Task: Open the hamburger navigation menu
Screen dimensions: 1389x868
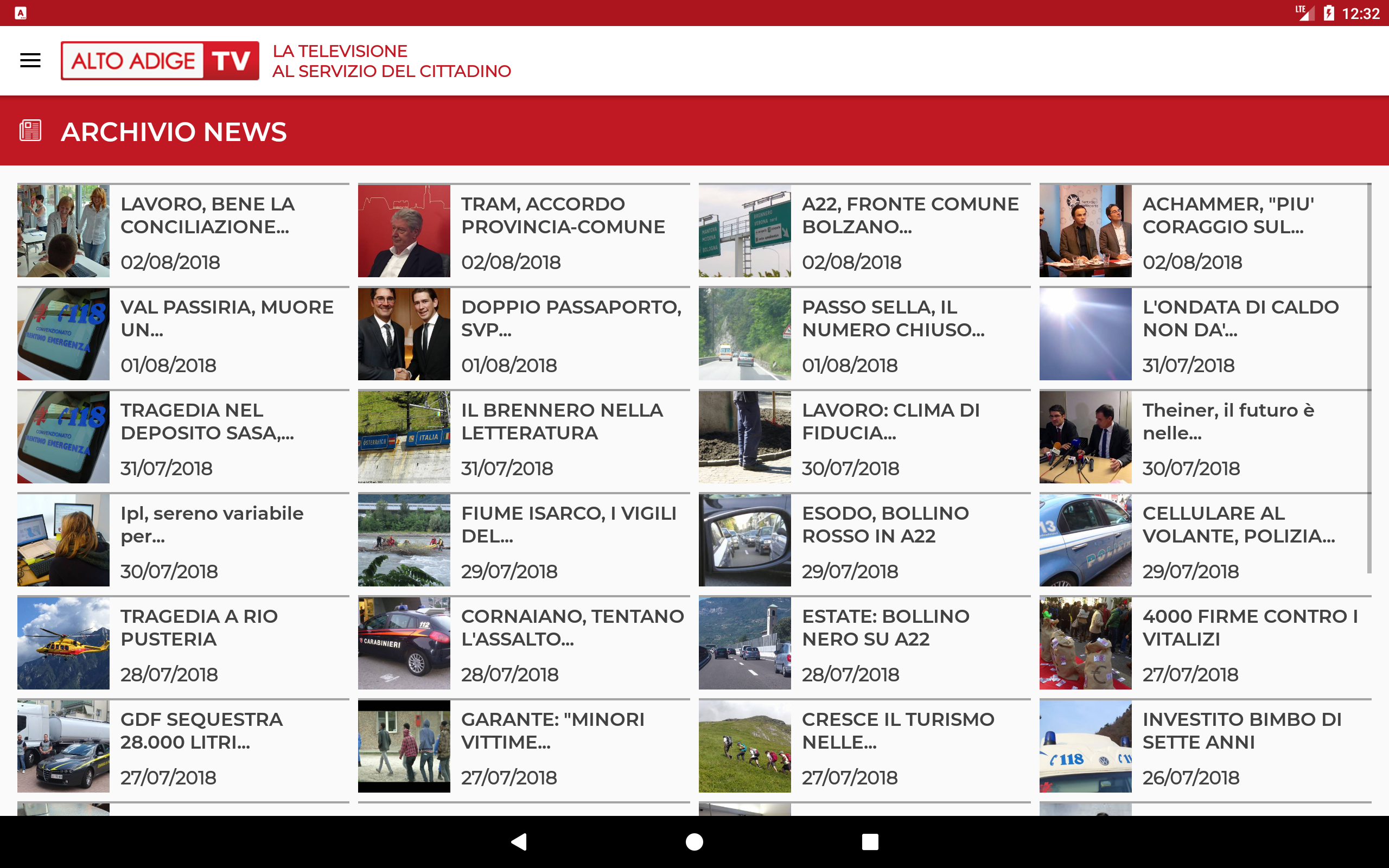Action: (x=30, y=60)
